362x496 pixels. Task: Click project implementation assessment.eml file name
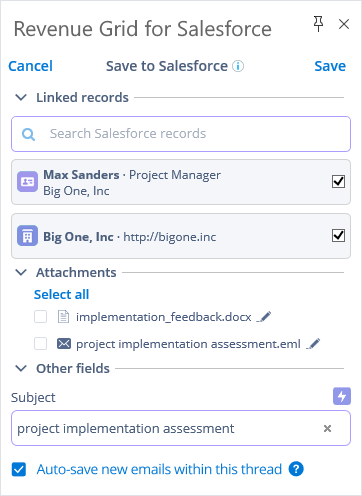point(188,344)
